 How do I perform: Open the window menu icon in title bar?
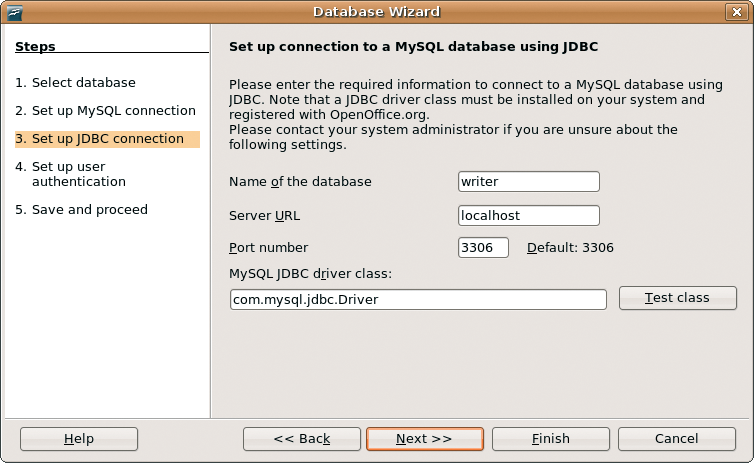15,12
